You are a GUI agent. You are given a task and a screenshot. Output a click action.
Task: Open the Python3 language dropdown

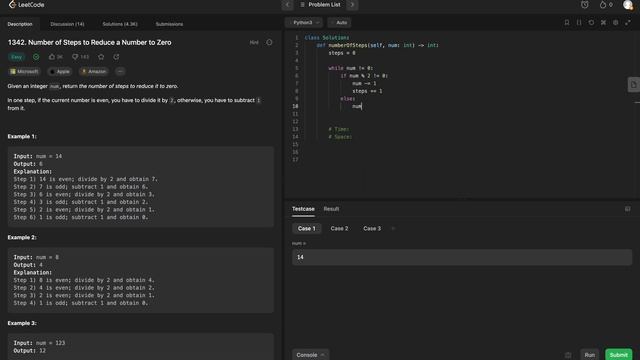(x=304, y=22)
